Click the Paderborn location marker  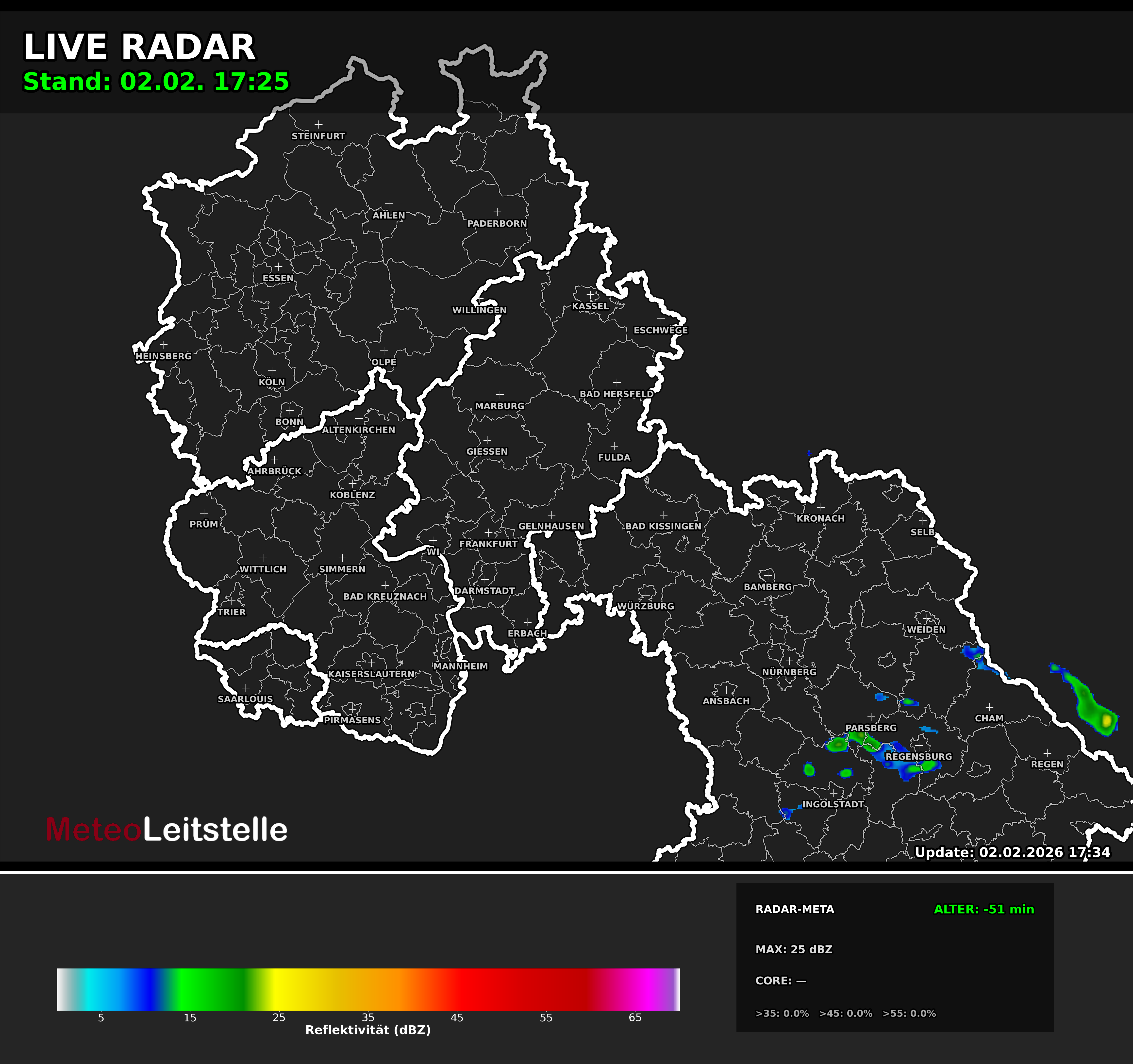tap(497, 212)
